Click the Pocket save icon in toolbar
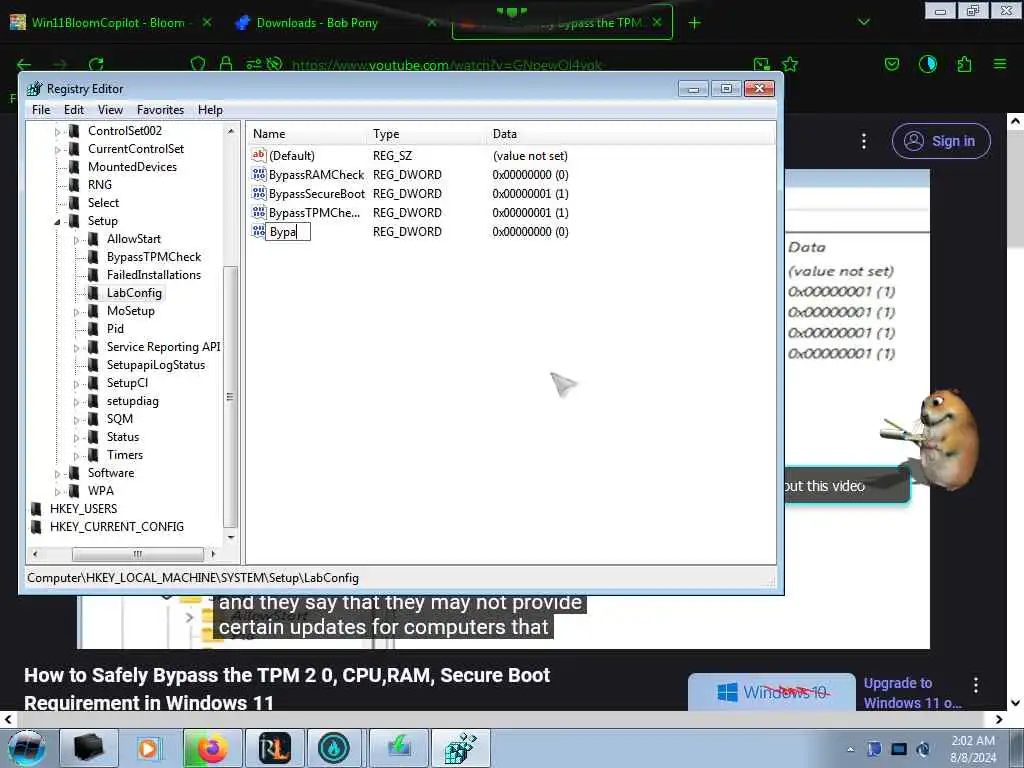1024x768 pixels. 892,64
